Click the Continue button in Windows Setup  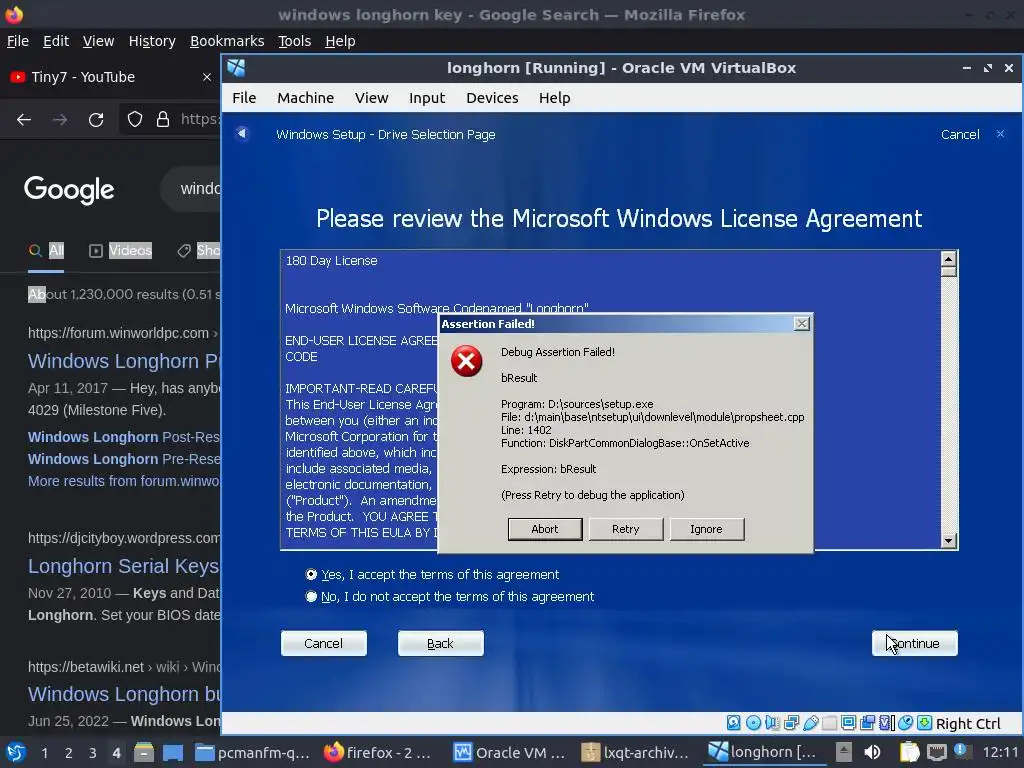point(914,643)
